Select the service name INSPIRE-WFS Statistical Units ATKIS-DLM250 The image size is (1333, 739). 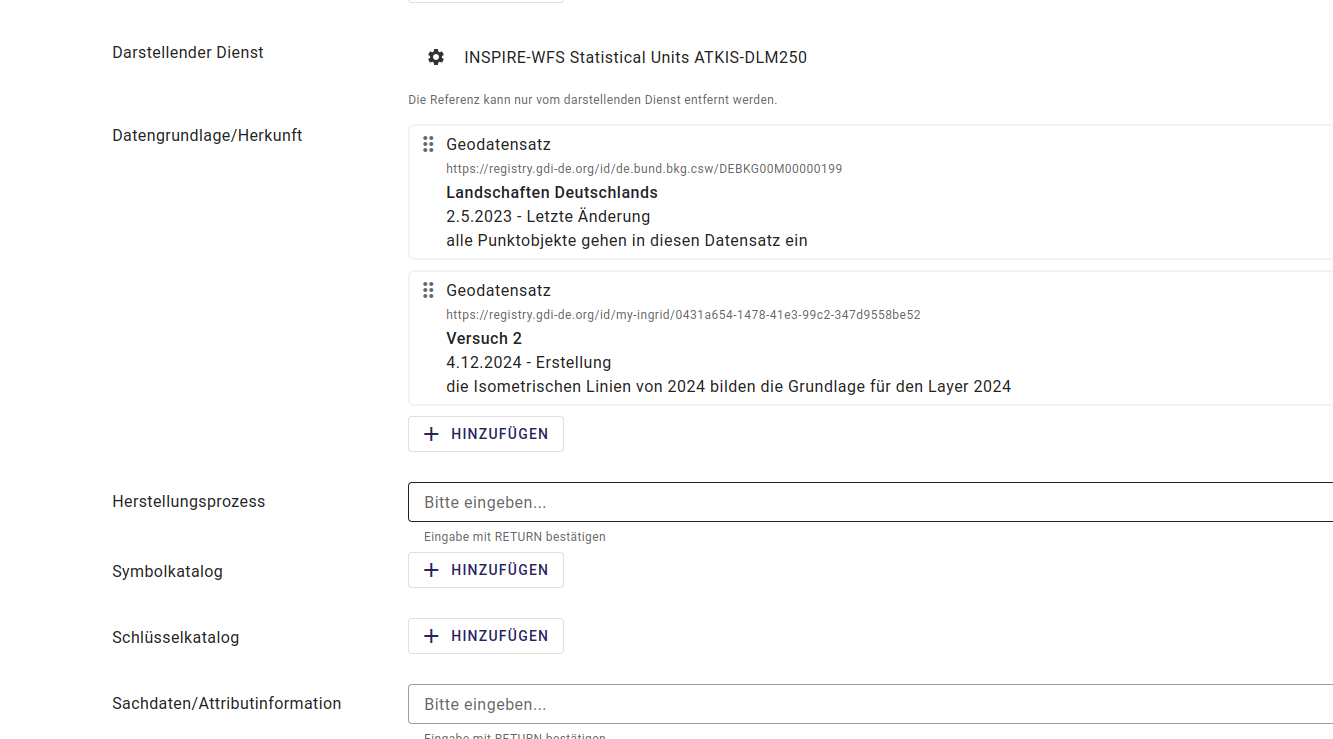(635, 57)
